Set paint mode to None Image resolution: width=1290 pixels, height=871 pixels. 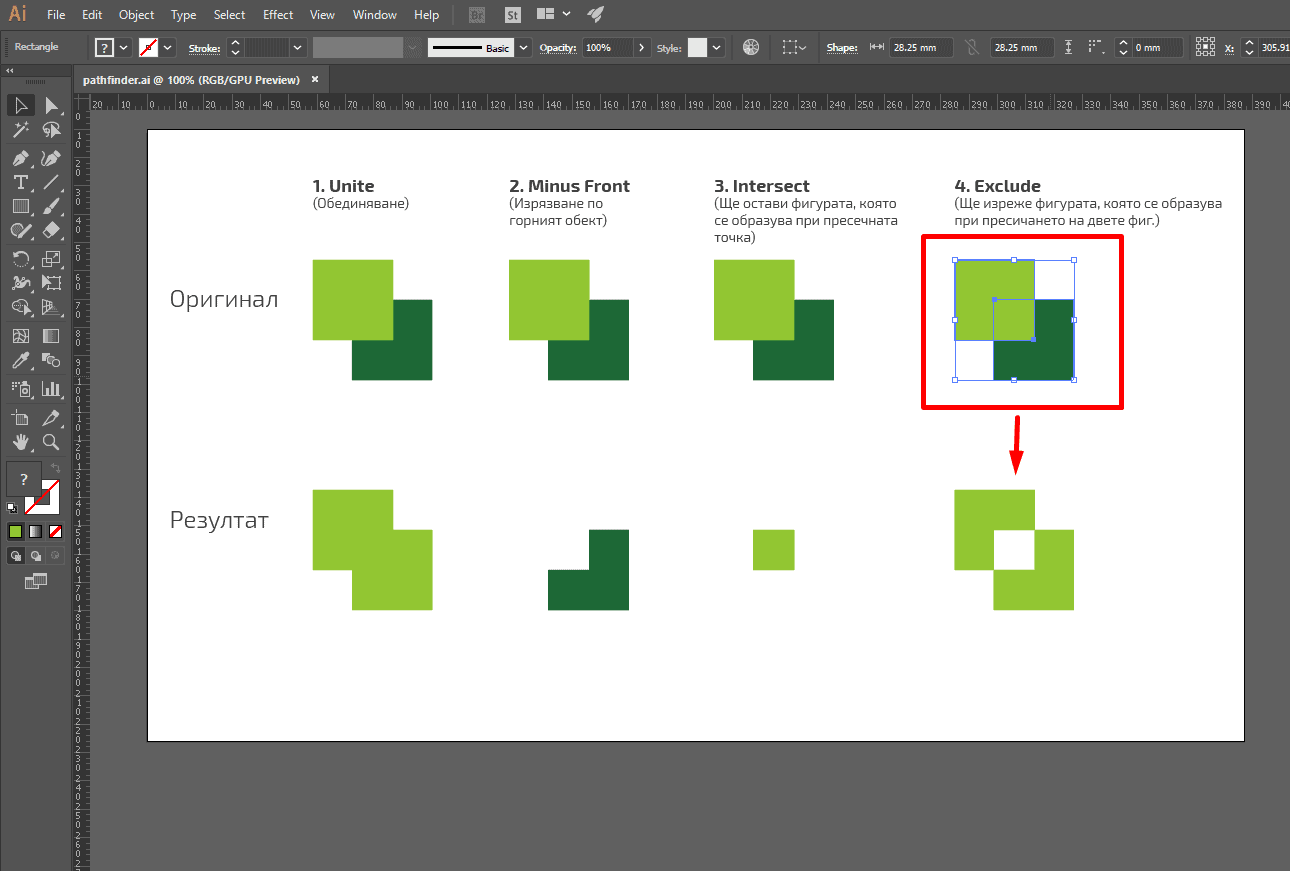tap(56, 531)
